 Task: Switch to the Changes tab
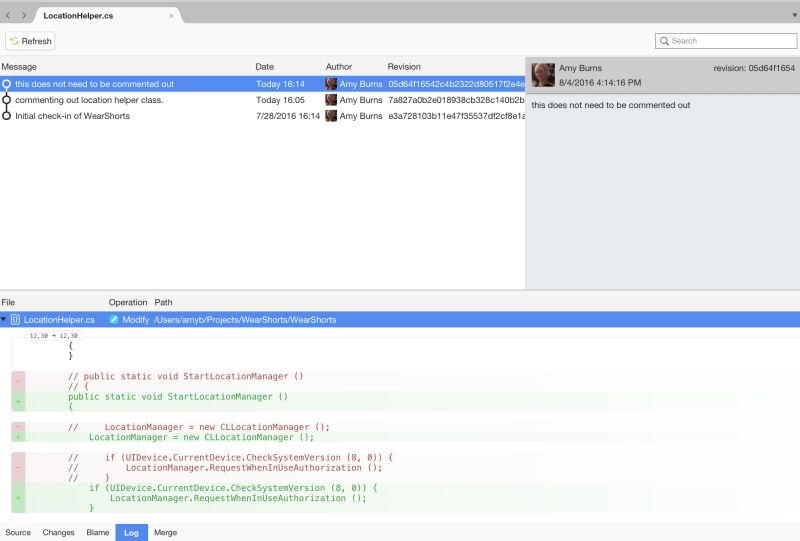[x=58, y=532]
